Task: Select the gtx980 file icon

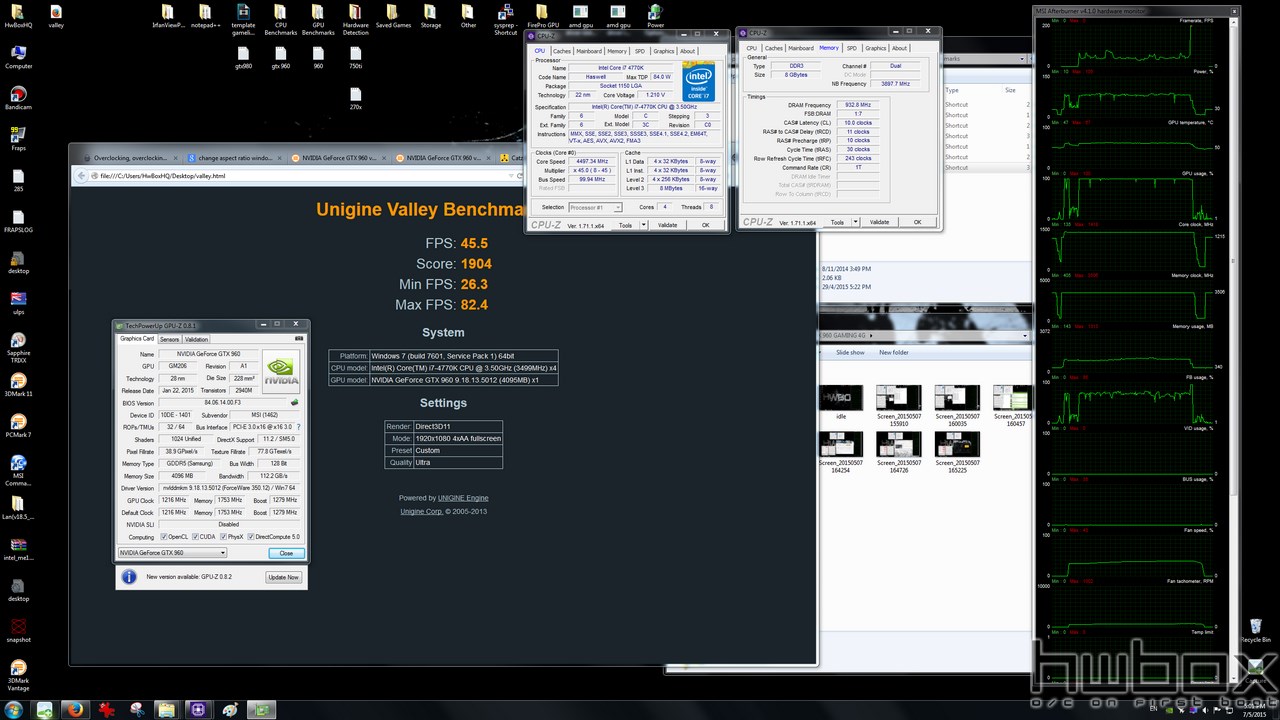Action: coord(243,57)
